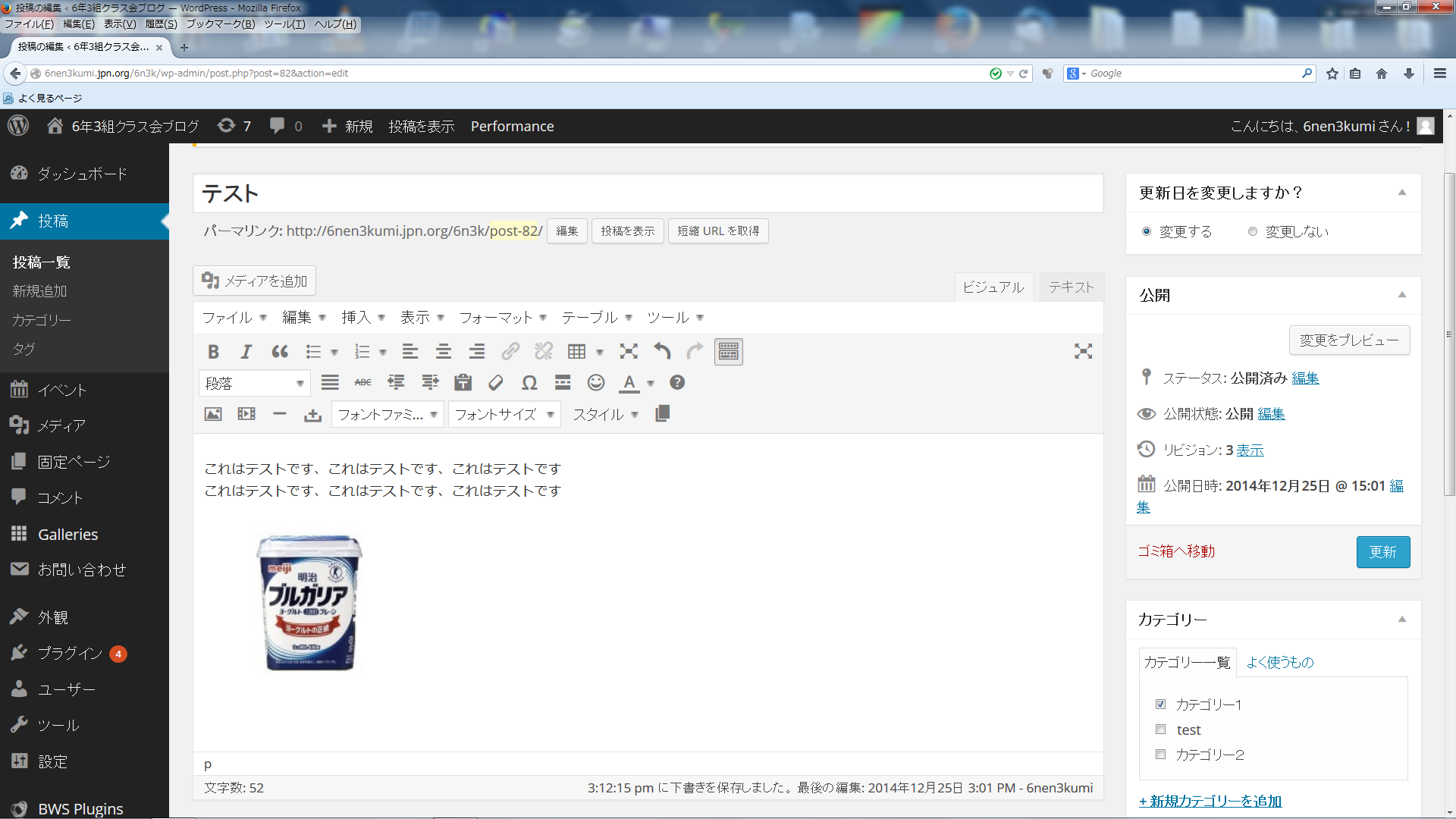The image size is (1456, 819).
Task: Uncheck カテゴリー1 checkbox
Action: 1160,704
